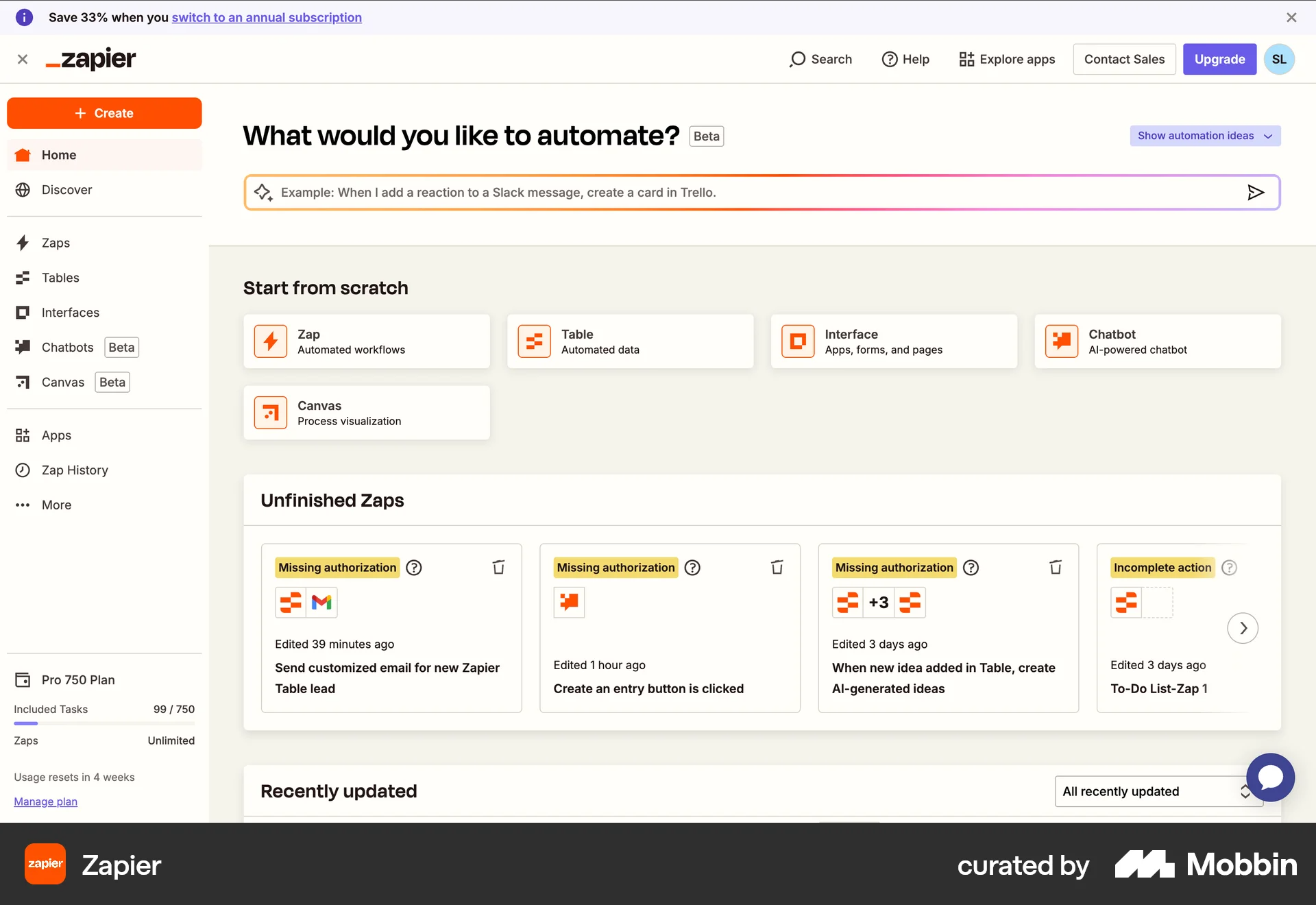Screen dimensions: 1316x905
Task: Open Chatbots in the sidebar
Action: [x=104, y=348]
